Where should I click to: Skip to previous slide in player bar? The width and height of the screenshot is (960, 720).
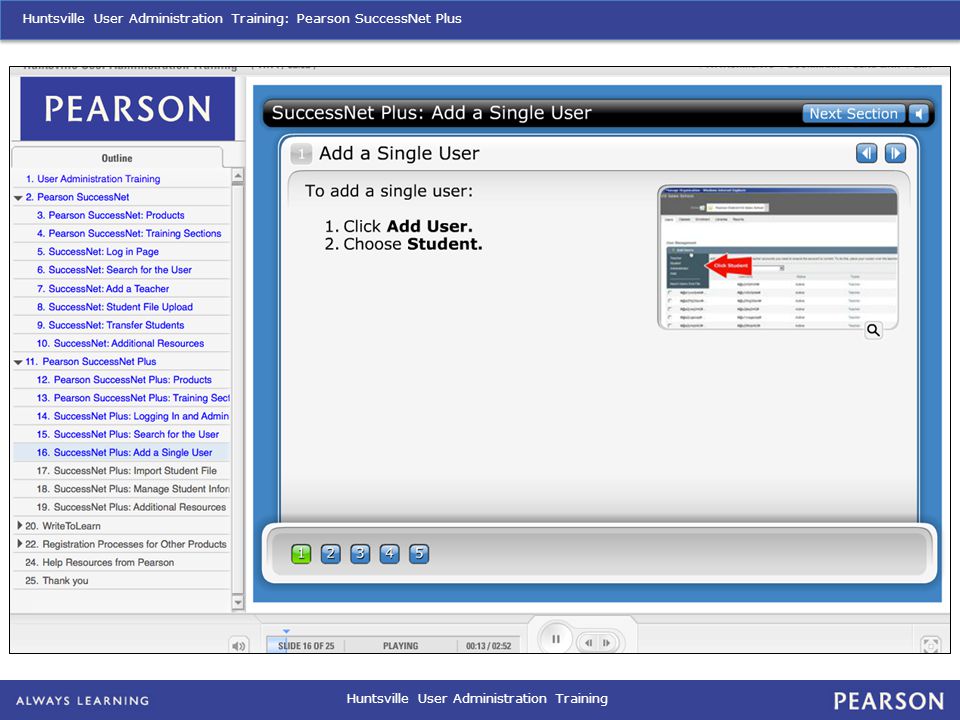(588, 643)
